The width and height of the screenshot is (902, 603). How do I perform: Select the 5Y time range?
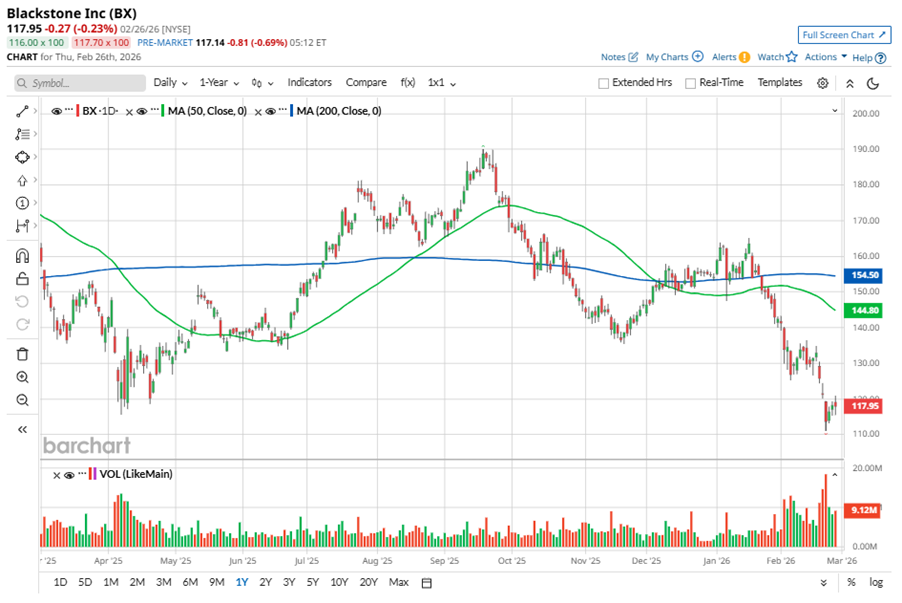pos(312,582)
